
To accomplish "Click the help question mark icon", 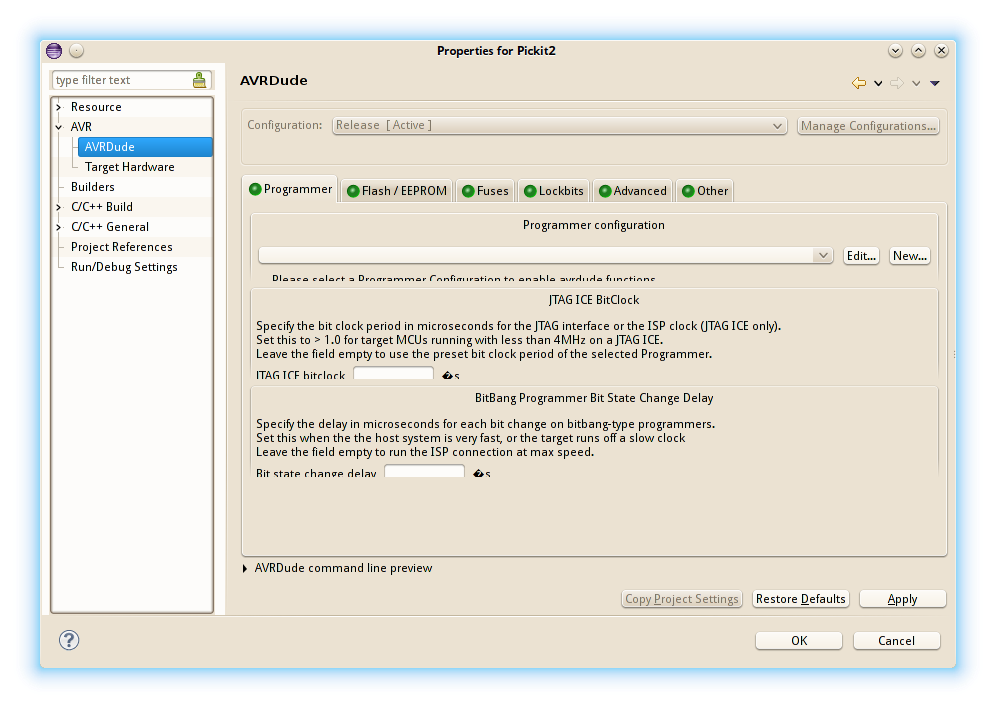I will click(69, 640).
